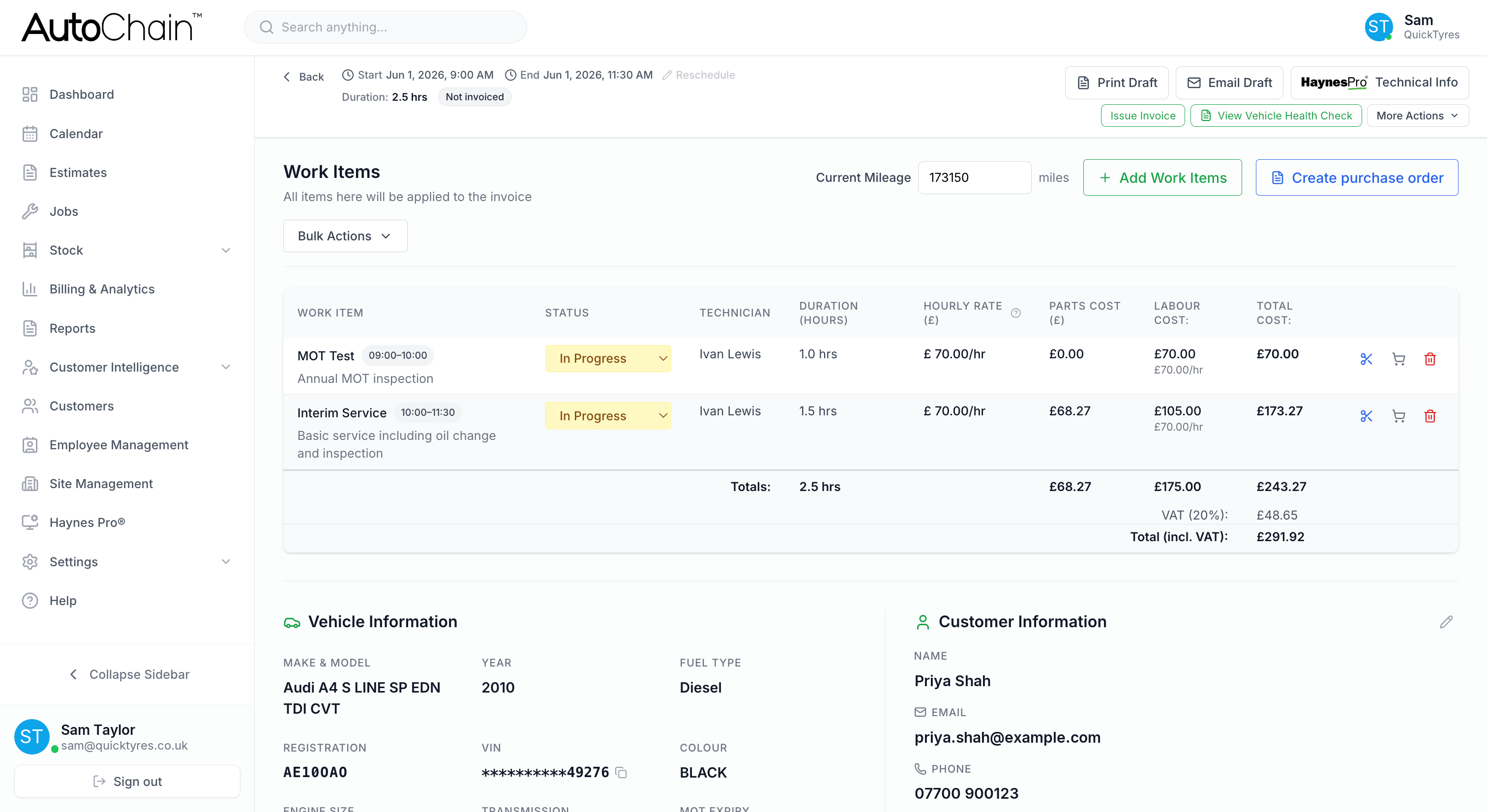Open Sam's profile avatar in the header

pyautogui.click(x=1378, y=27)
